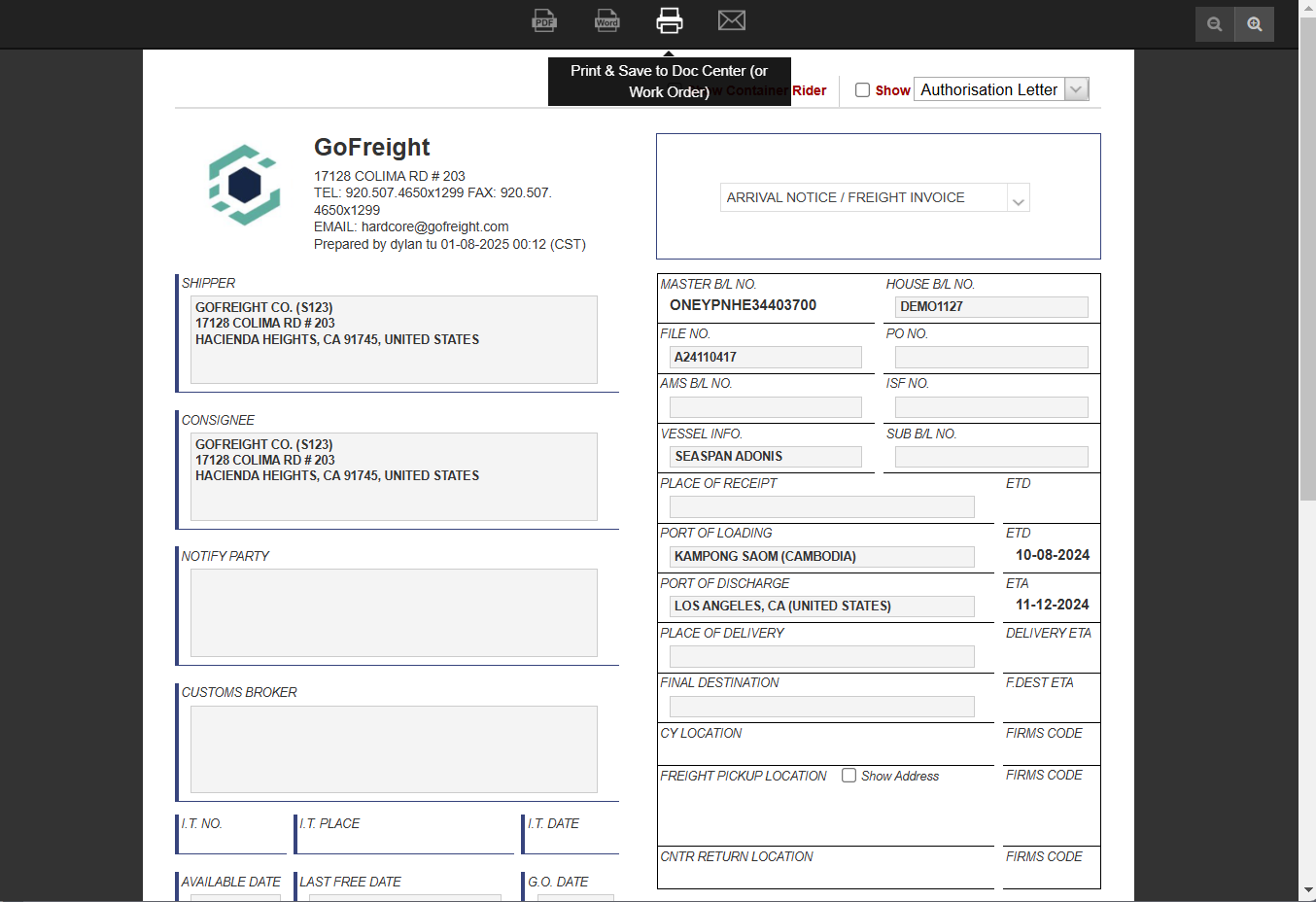The width and height of the screenshot is (1316, 902).
Task: Click the PO NO. input field
Action: 990,357
